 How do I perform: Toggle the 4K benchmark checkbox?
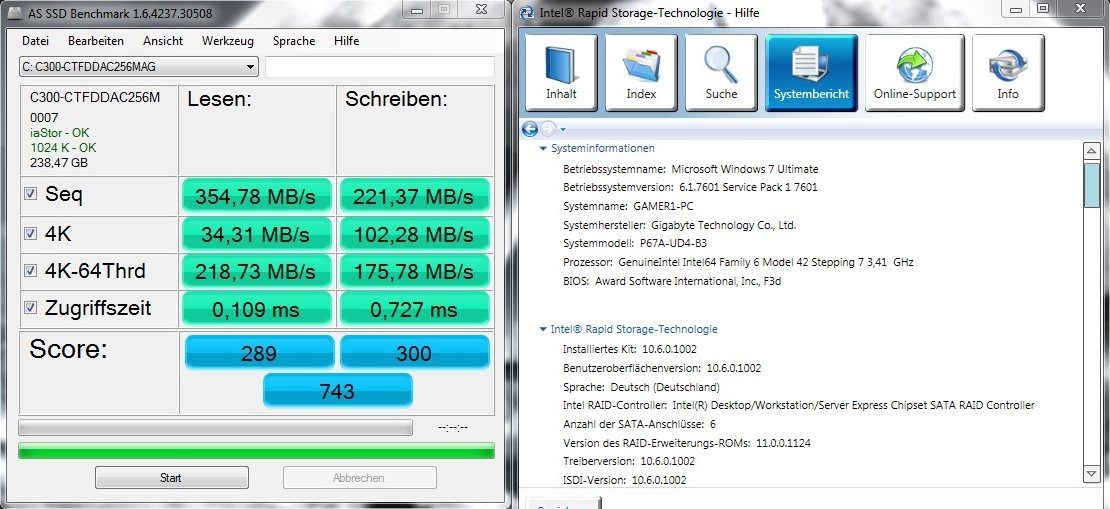coord(30,233)
